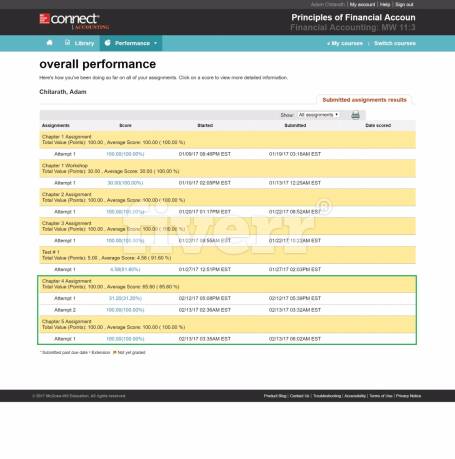Click the Chapter 2 Assignment heading row
The width and height of the screenshot is (455, 459).
point(228,197)
